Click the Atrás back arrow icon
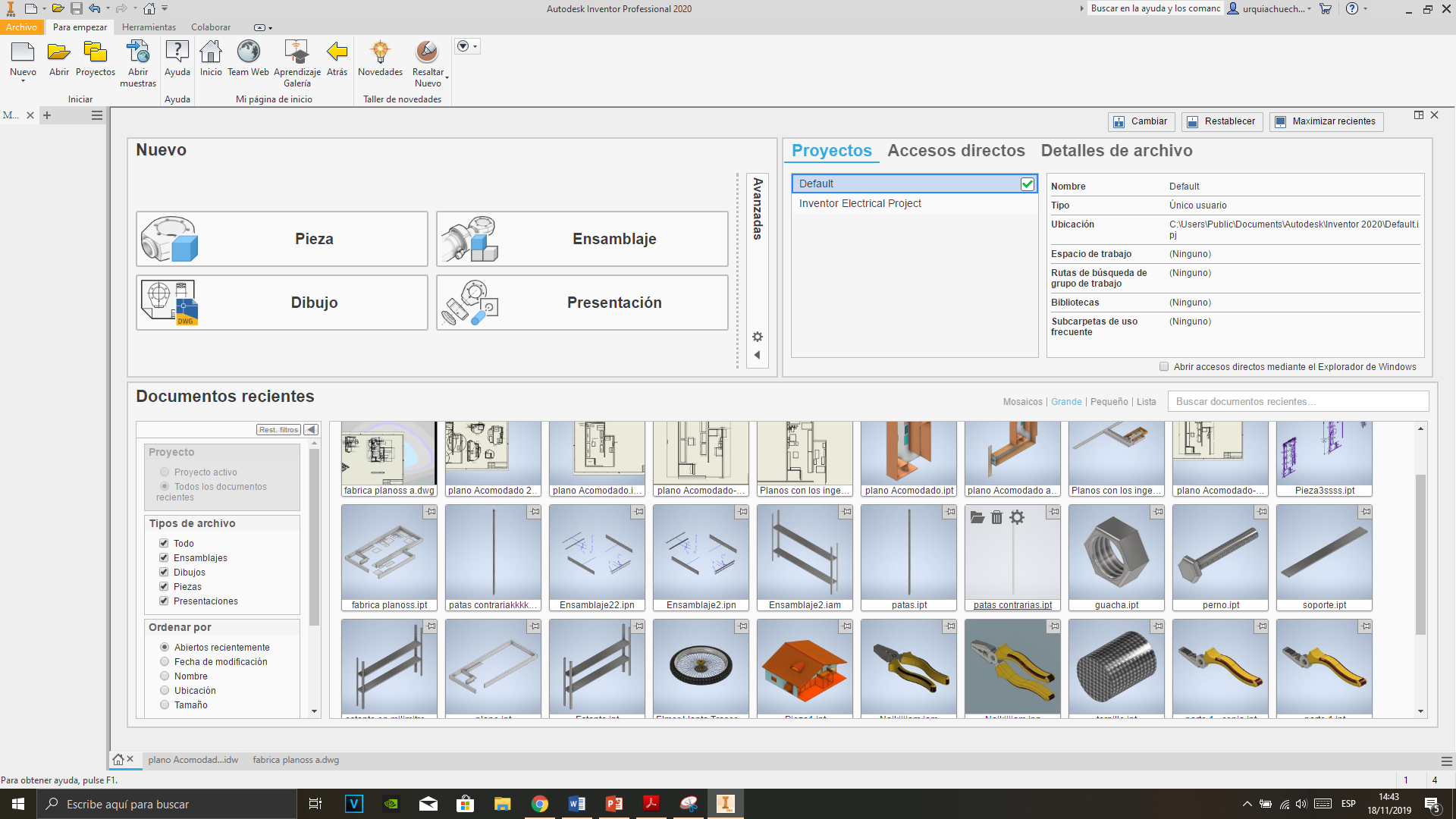1456x819 pixels. [x=337, y=52]
